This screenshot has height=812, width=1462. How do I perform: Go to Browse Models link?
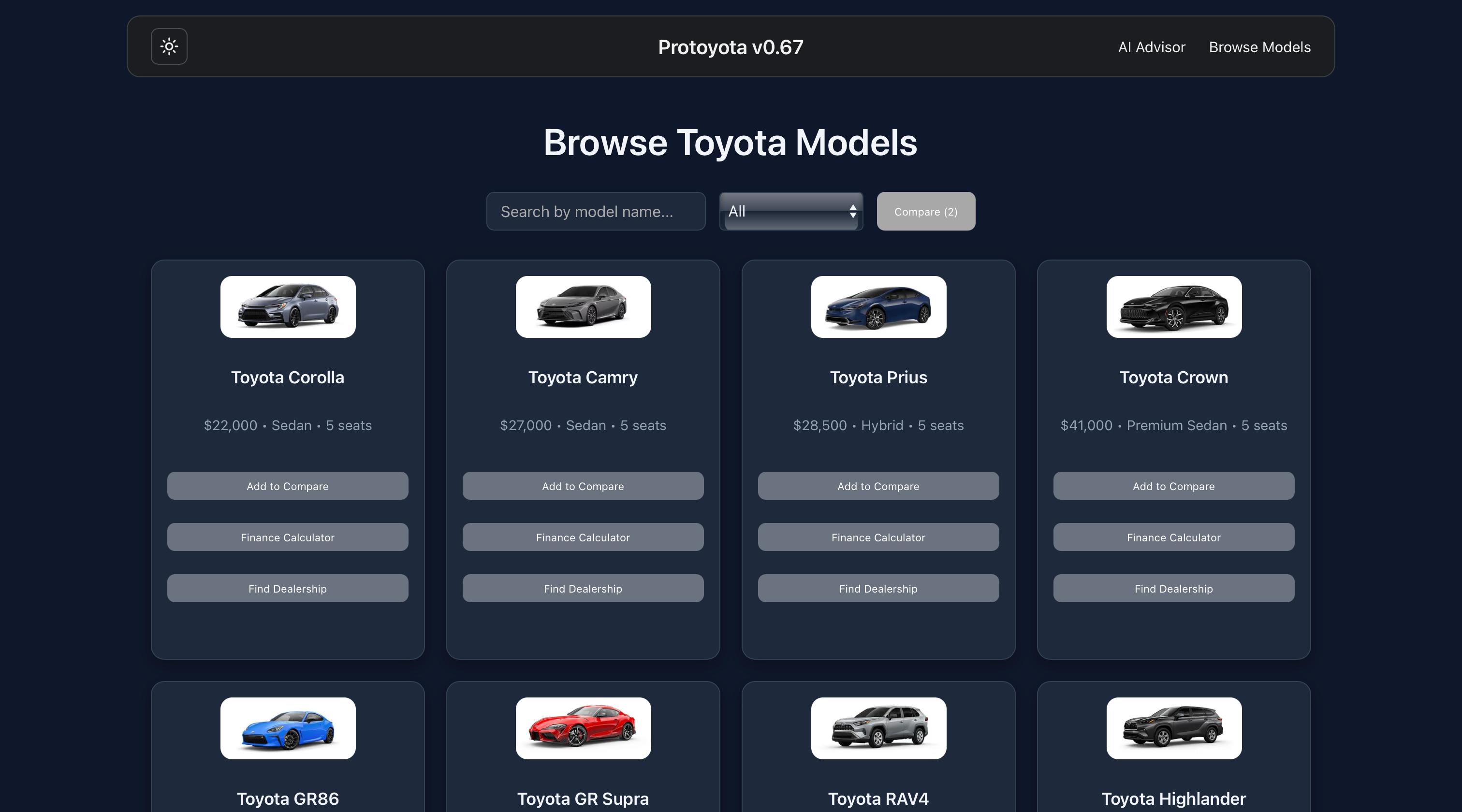[x=1259, y=47]
